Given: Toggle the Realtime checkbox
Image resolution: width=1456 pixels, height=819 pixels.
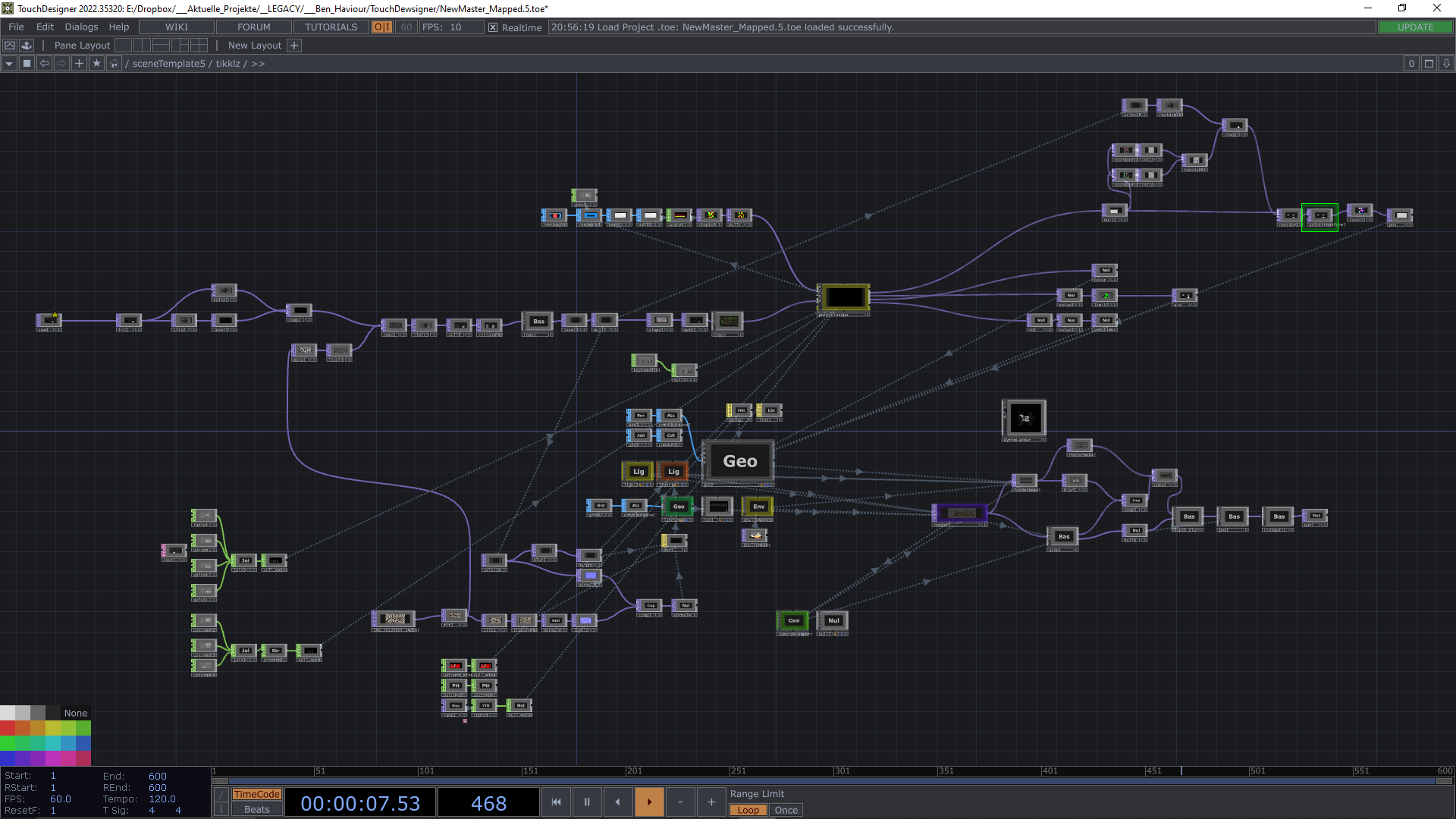Looking at the screenshot, I should (x=493, y=27).
